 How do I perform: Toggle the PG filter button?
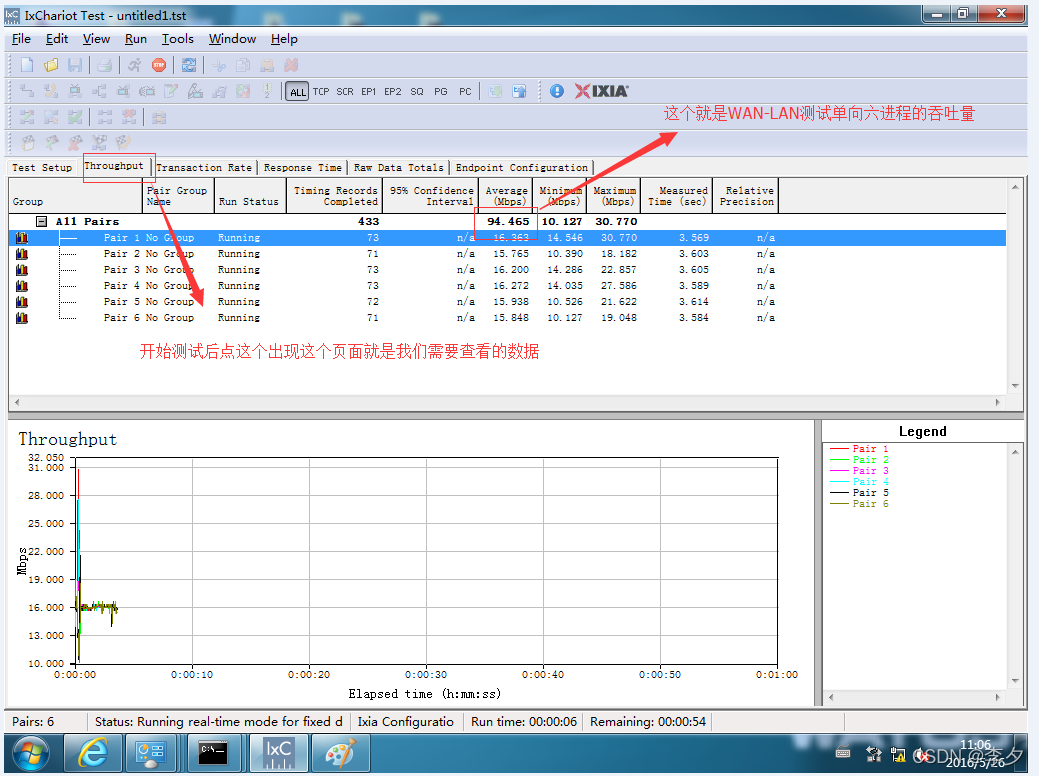tap(441, 91)
